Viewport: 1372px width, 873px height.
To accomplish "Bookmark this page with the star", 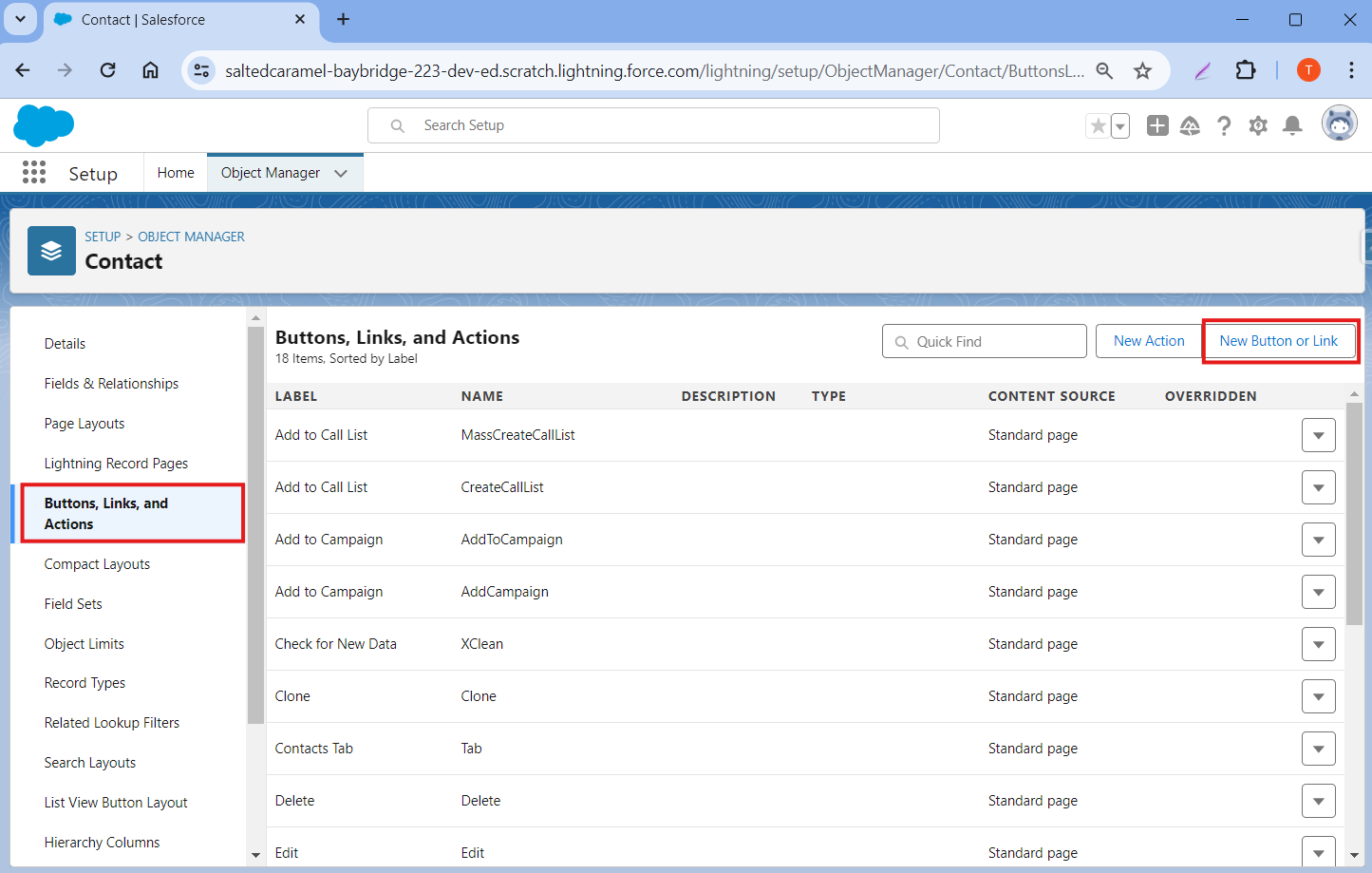I will tap(1142, 70).
